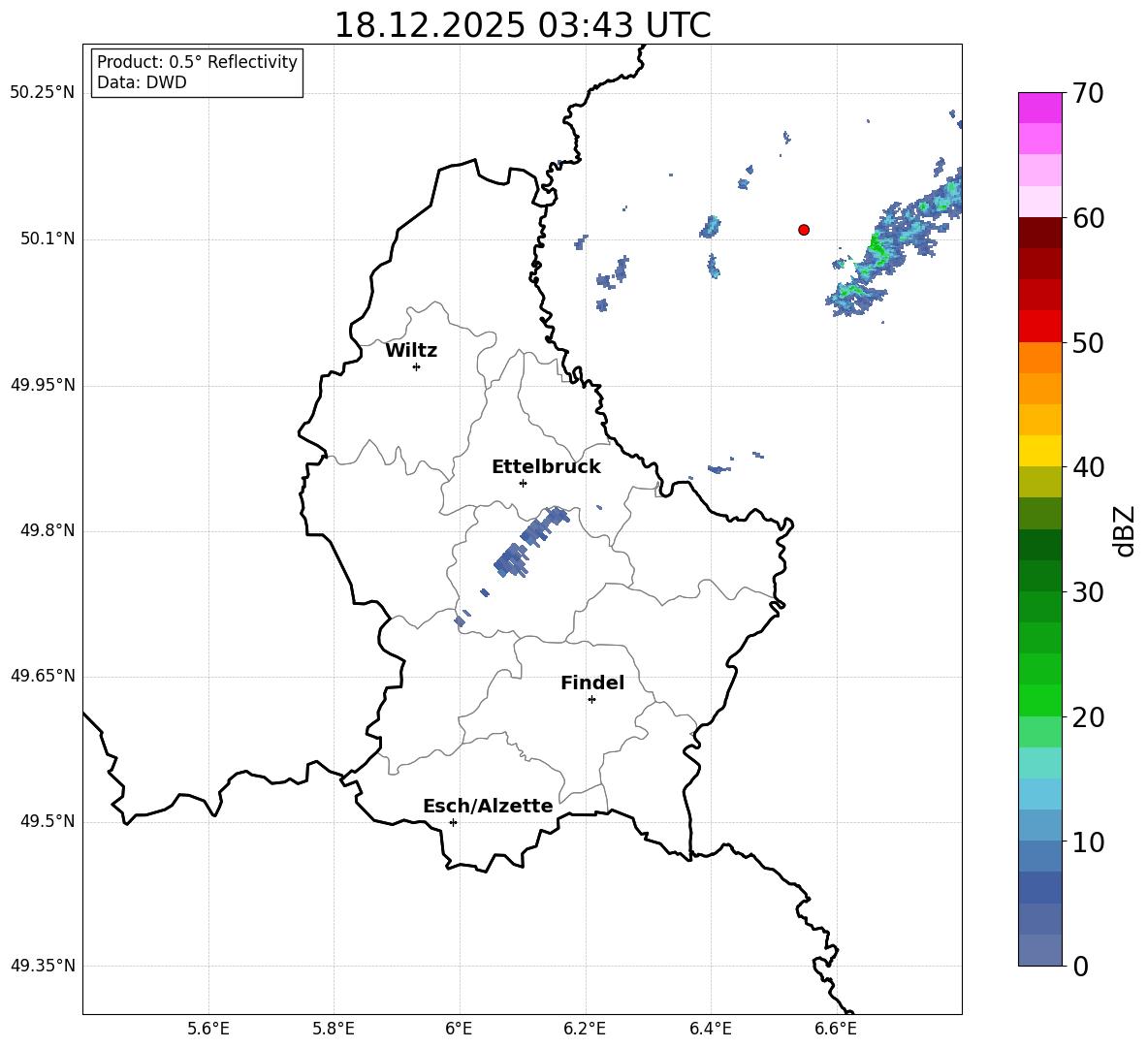Image resolution: width=1148 pixels, height=1048 pixels.
Task: Click the 49.95°N latitude label
Action: click(43, 385)
